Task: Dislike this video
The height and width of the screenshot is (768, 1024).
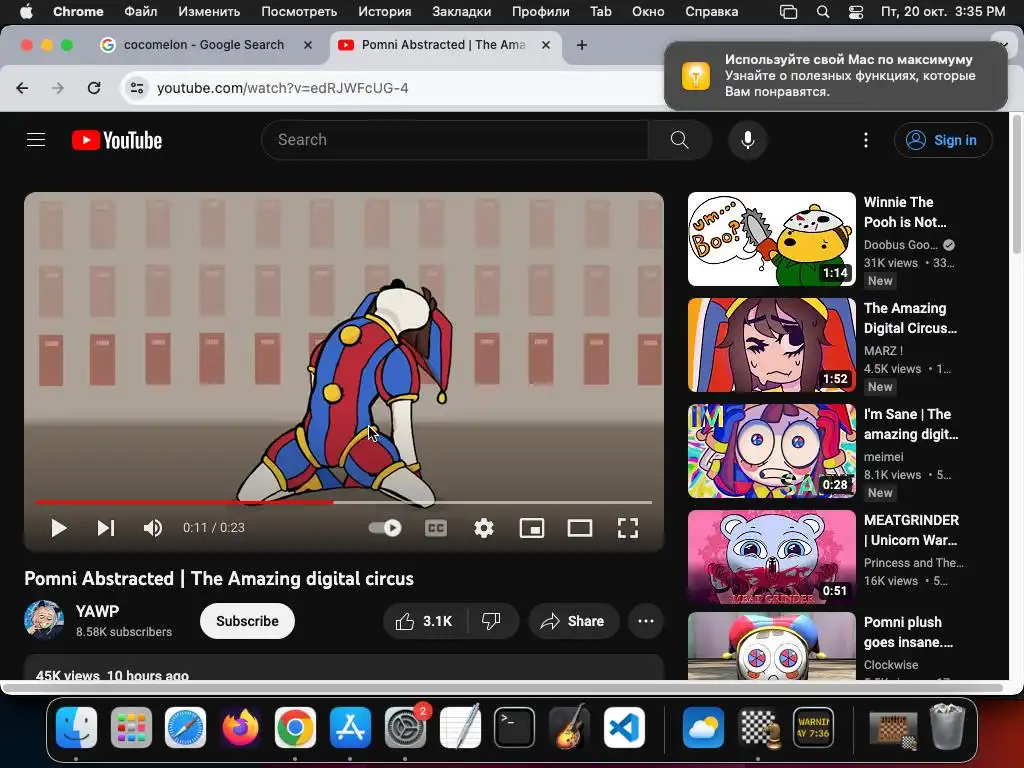Action: [x=492, y=621]
